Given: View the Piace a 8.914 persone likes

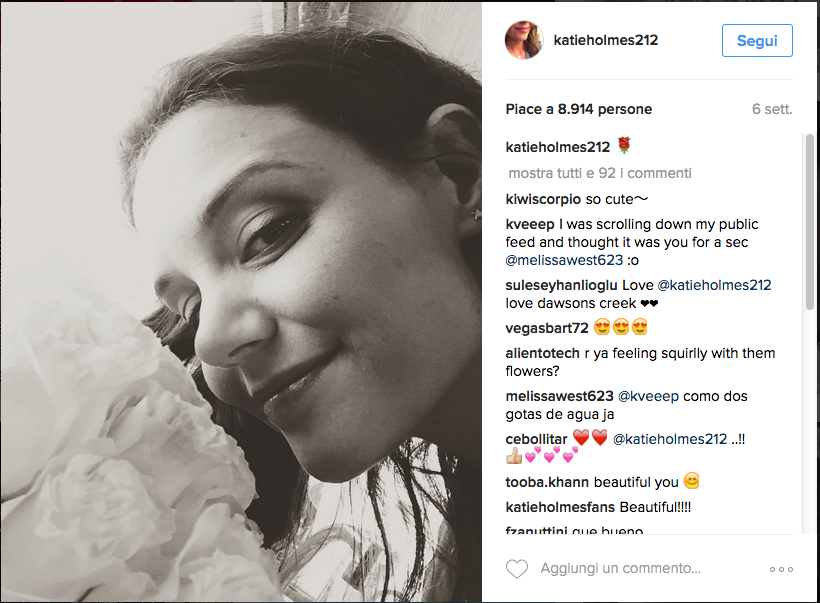Looking at the screenshot, I should tap(578, 109).
